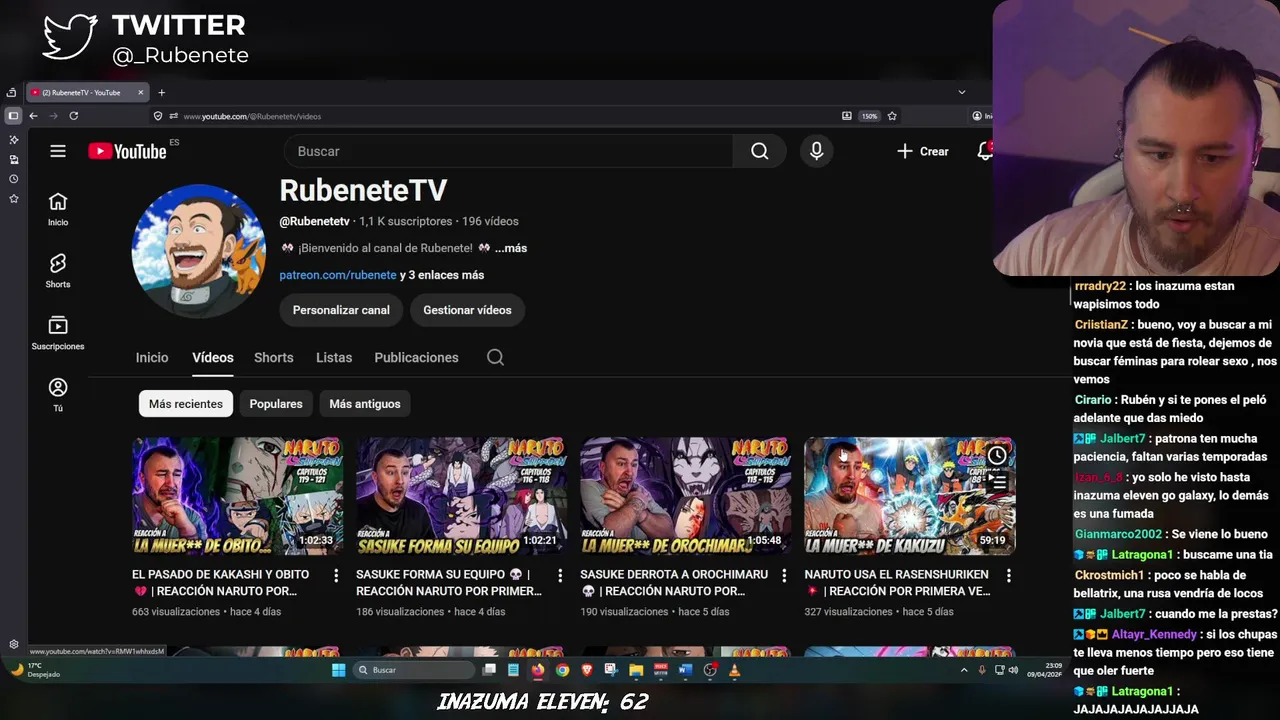Click the Windows taskbar Buscar box

(x=414, y=670)
